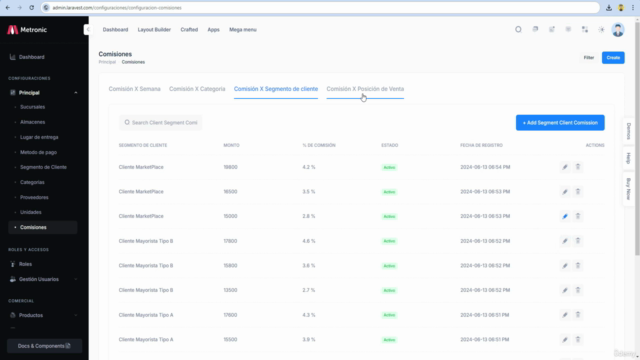Edit the Mayorista Tipo A 17600 row
This screenshot has height=360, width=640.
pos(565,315)
